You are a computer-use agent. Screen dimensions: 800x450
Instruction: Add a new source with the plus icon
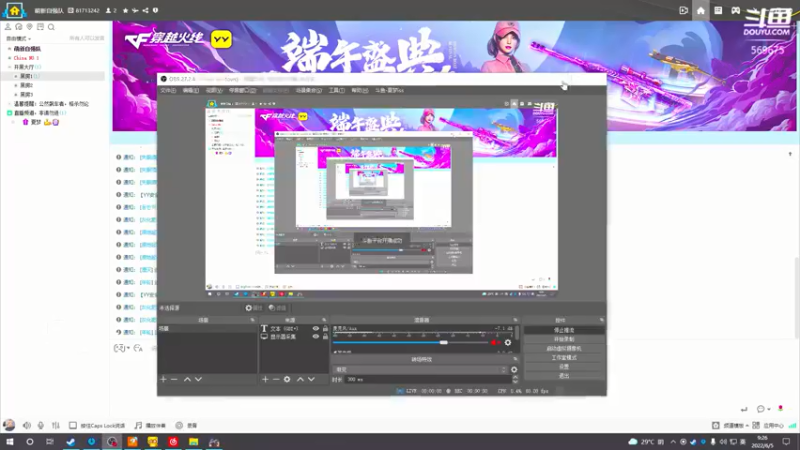pos(265,379)
